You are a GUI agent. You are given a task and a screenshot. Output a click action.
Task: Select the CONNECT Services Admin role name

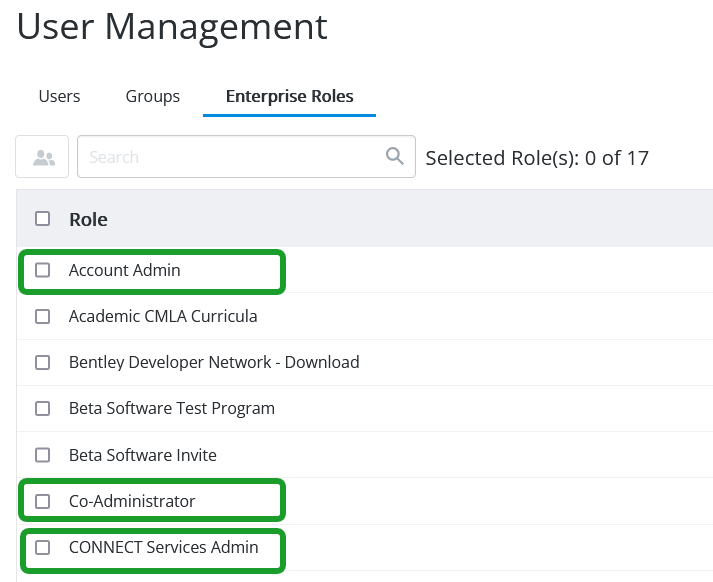163,547
